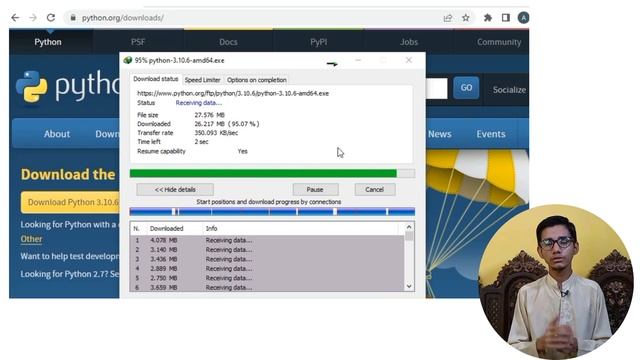This screenshot has height=360, width=640.
Task: Open the About menu on python.org
Action: (x=57, y=134)
